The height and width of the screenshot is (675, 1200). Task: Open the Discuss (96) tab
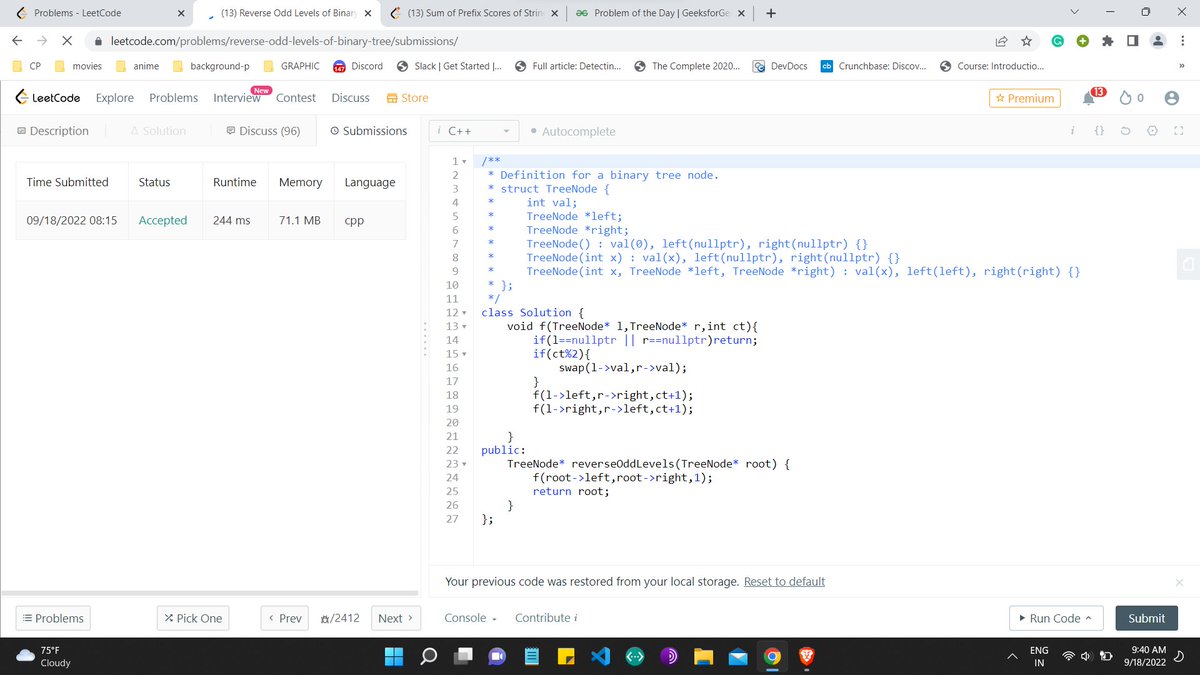click(263, 131)
